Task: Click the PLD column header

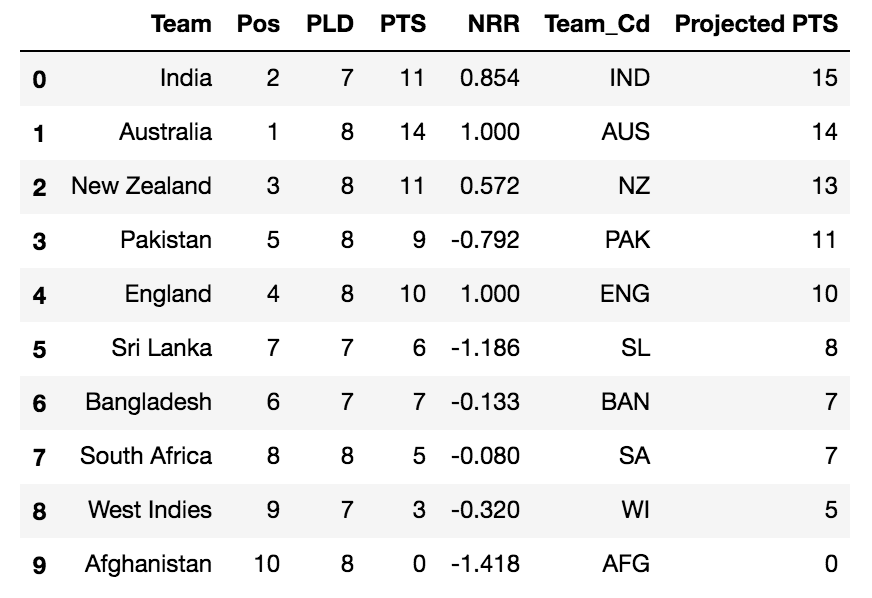Action: (x=330, y=24)
